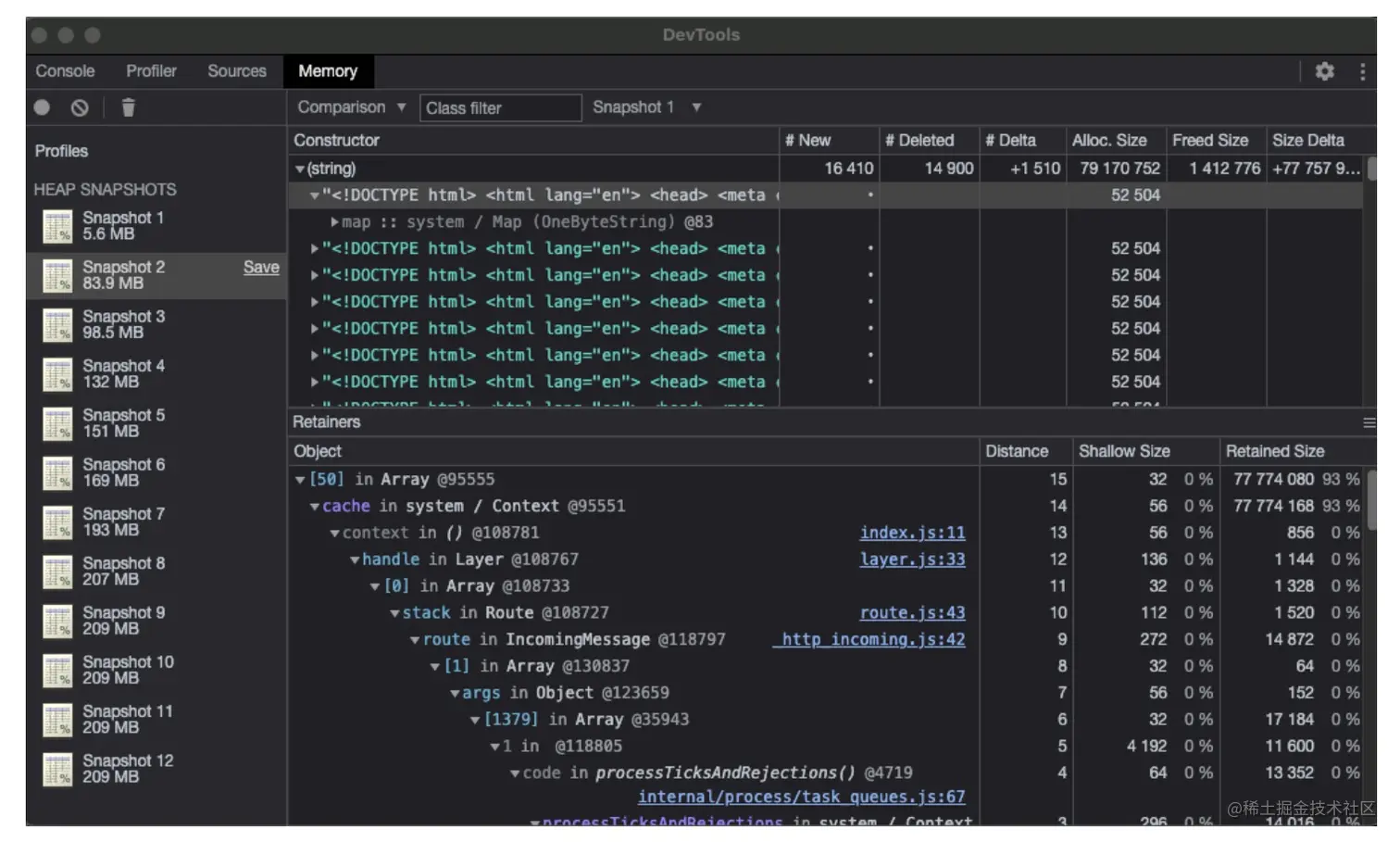Sort by # Delta column header
The image size is (1400, 842).
(x=1023, y=141)
